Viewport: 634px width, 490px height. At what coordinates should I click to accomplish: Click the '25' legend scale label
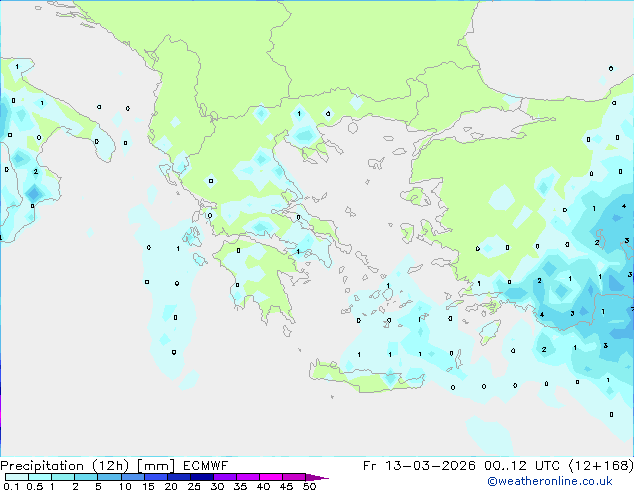(194, 486)
